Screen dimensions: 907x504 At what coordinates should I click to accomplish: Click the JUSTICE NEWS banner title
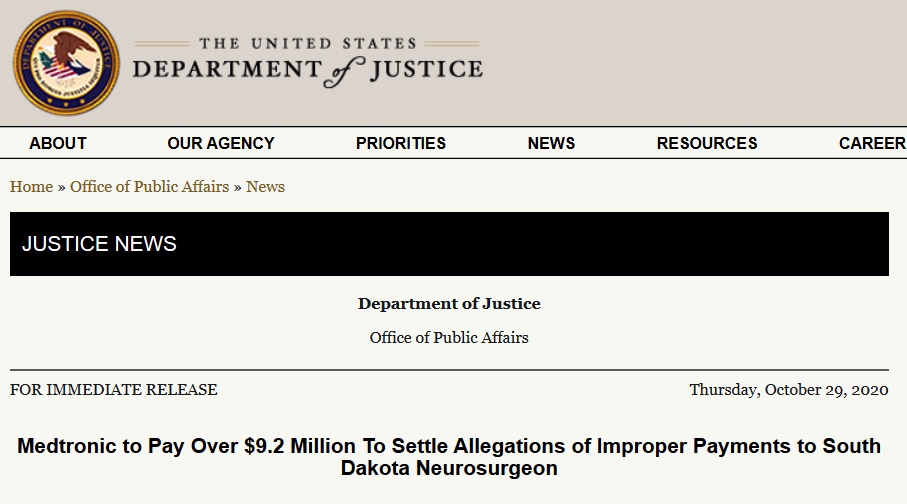[99, 244]
